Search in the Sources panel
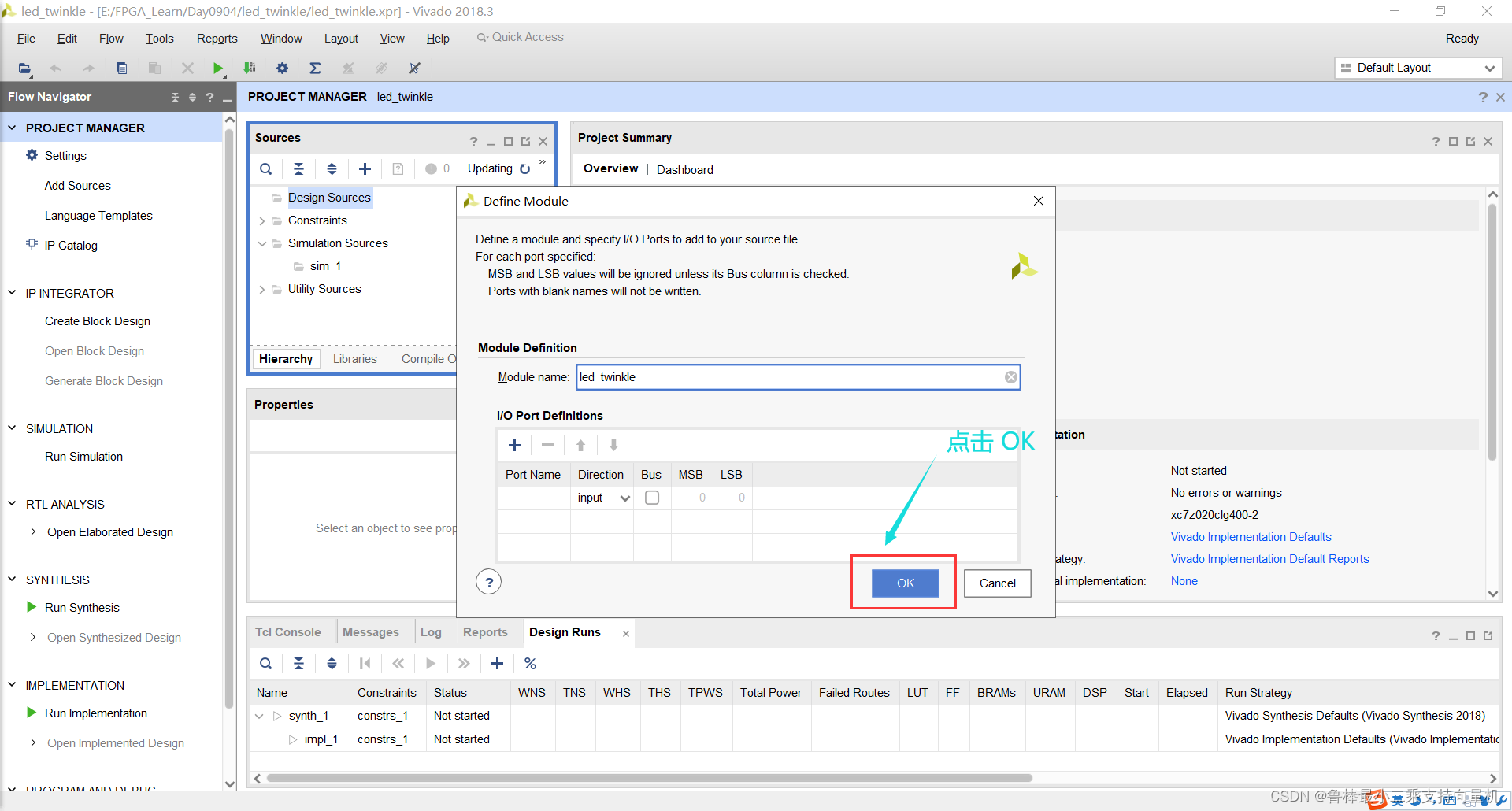1512x811 pixels. coord(266,168)
